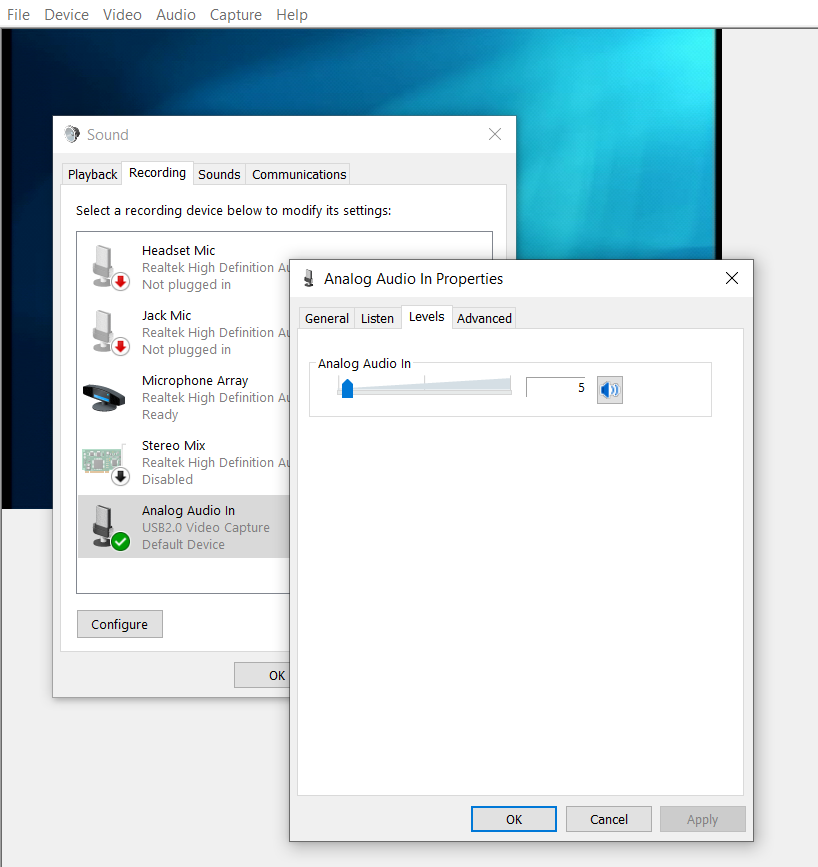The width and height of the screenshot is (818, 867).
Task: Open the Listen tab in Properties
Action: pos(377,318)
